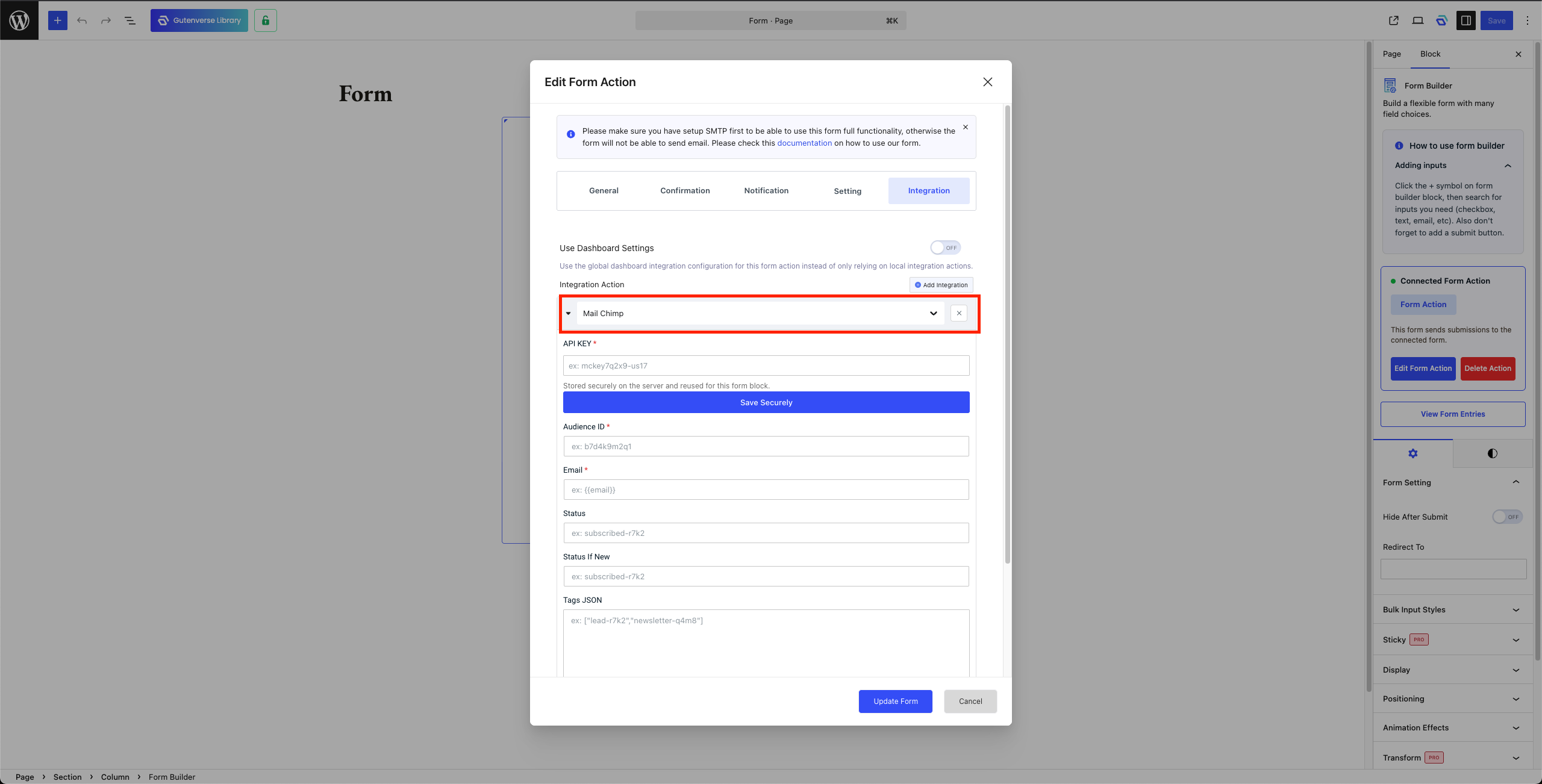Image resolution: width=1542 pixels, height=784 pixels.
Task: Click the How to use form builder info icon
Action: click(x=1399, y=146)
